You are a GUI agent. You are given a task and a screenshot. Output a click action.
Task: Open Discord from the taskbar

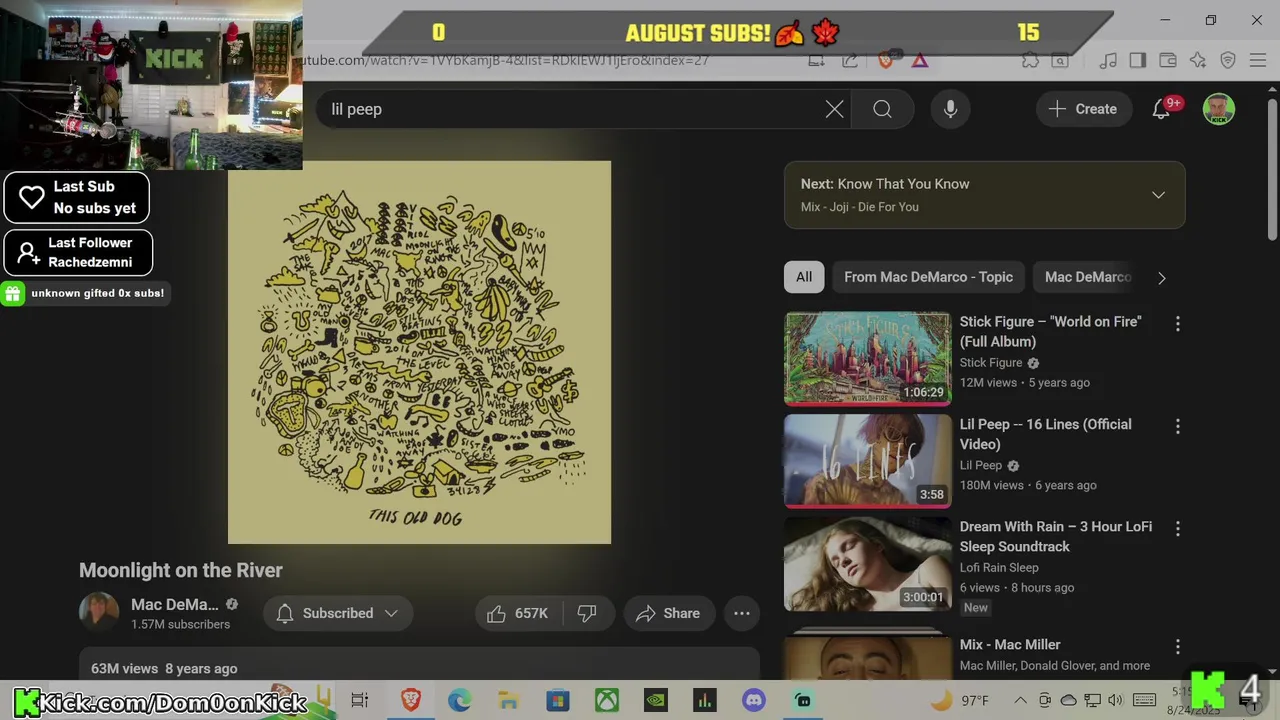[x=754, y=701]
